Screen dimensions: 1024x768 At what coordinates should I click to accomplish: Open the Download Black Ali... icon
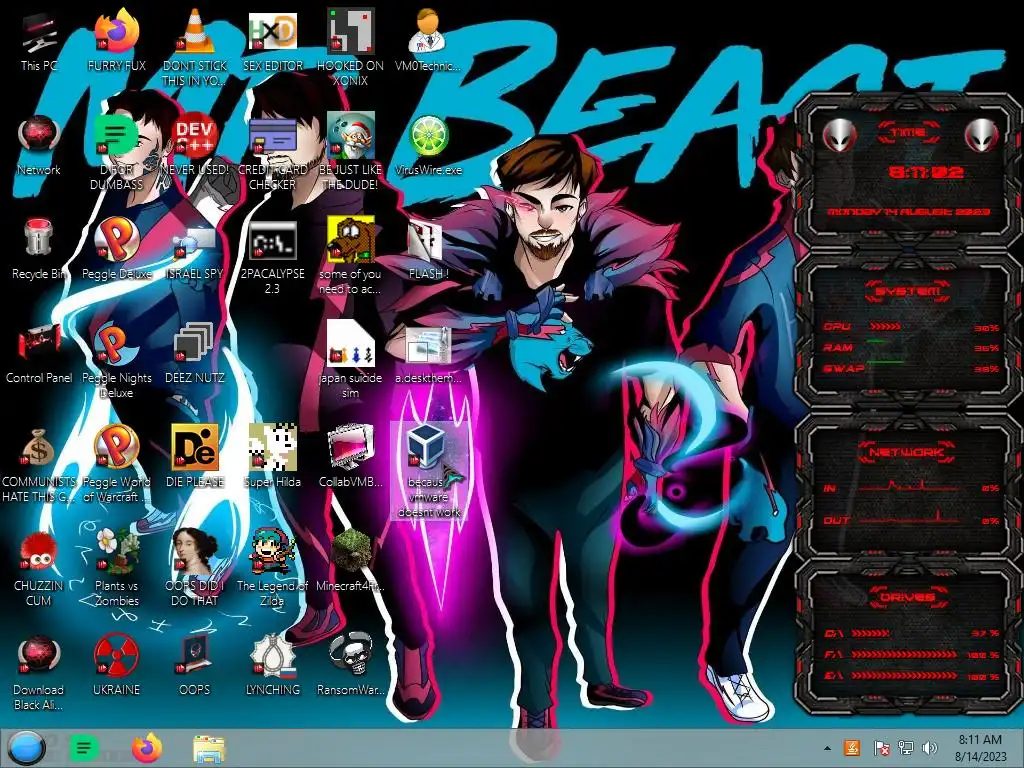click(39, 656)
